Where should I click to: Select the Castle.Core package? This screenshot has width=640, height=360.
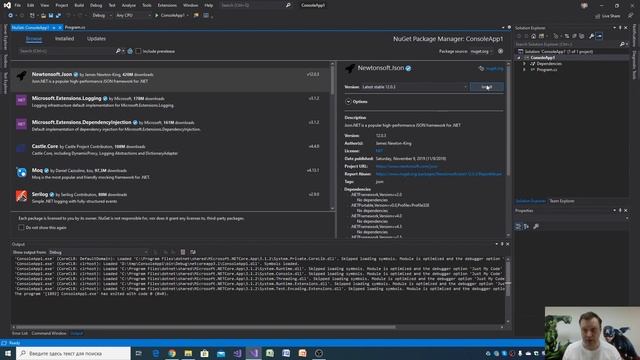(171, 150)
